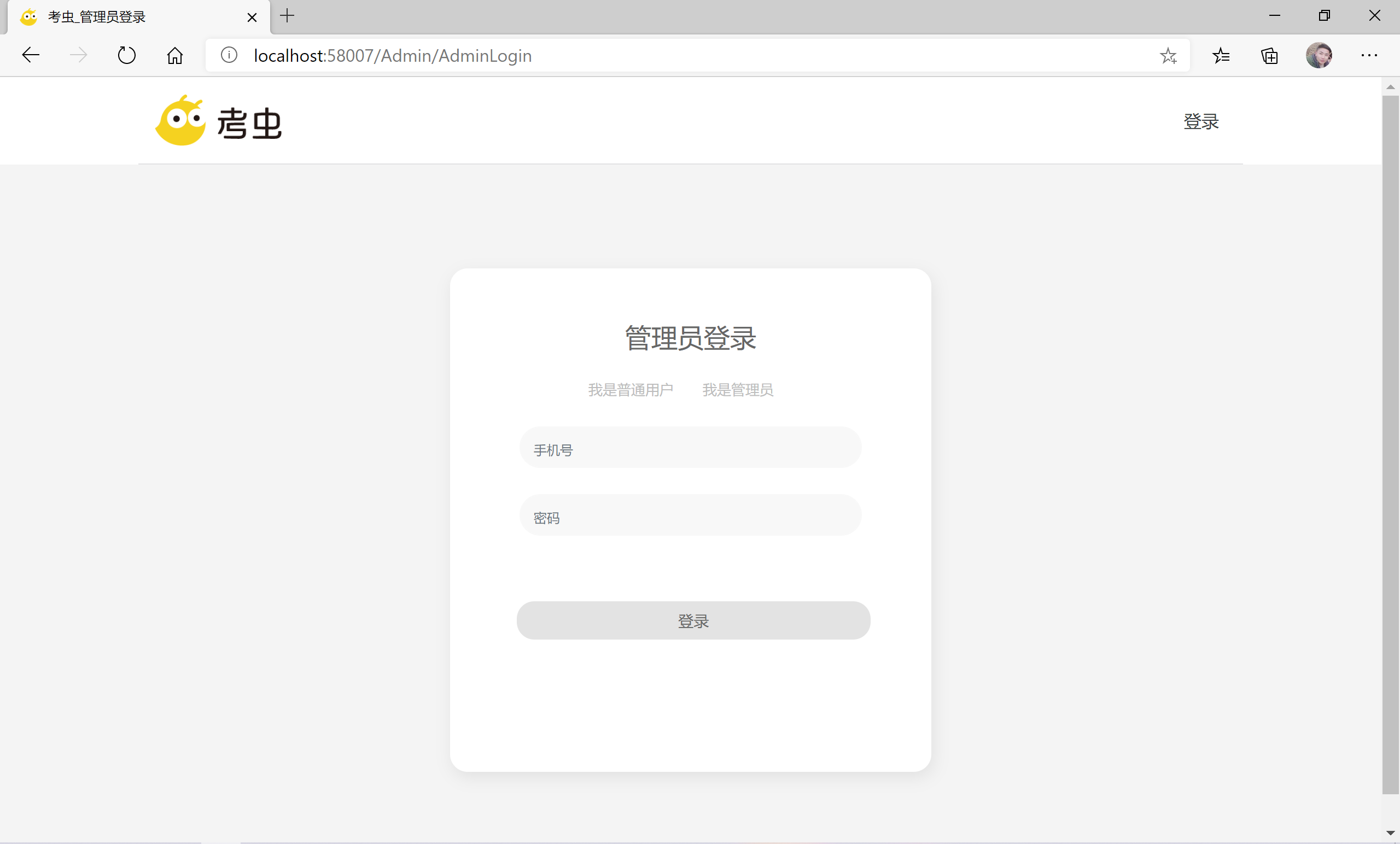Close the 考虫_管理员登录 tab
This screenshot has height=844, width=1400.
pos(252,17)
